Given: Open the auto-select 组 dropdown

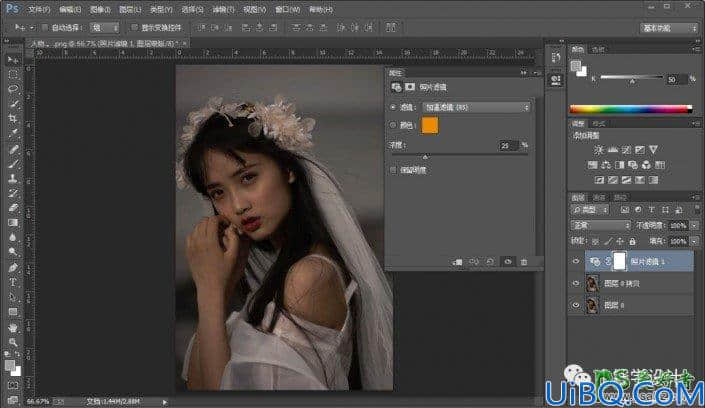Looking at the screenshot, I should [x=104, y=27].
